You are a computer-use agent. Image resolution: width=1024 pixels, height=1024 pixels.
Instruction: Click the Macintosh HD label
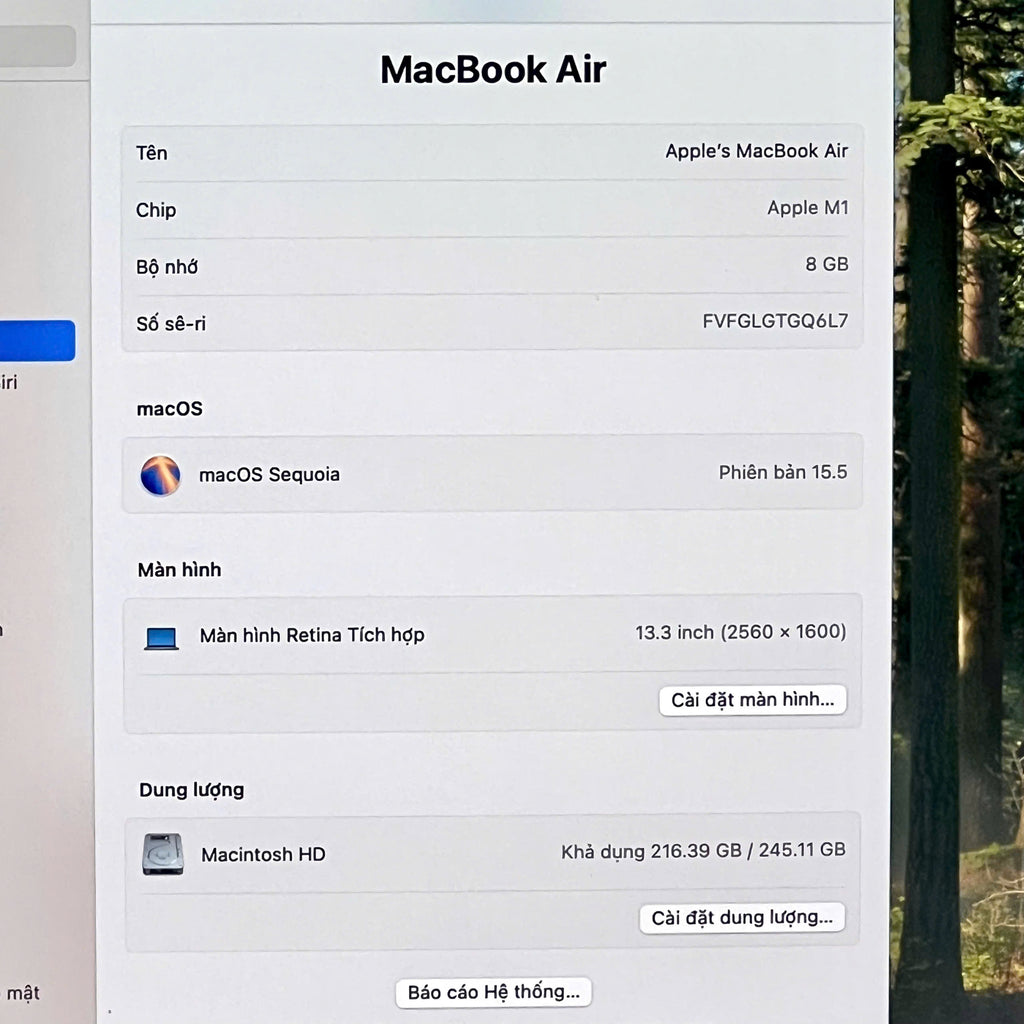263,854
